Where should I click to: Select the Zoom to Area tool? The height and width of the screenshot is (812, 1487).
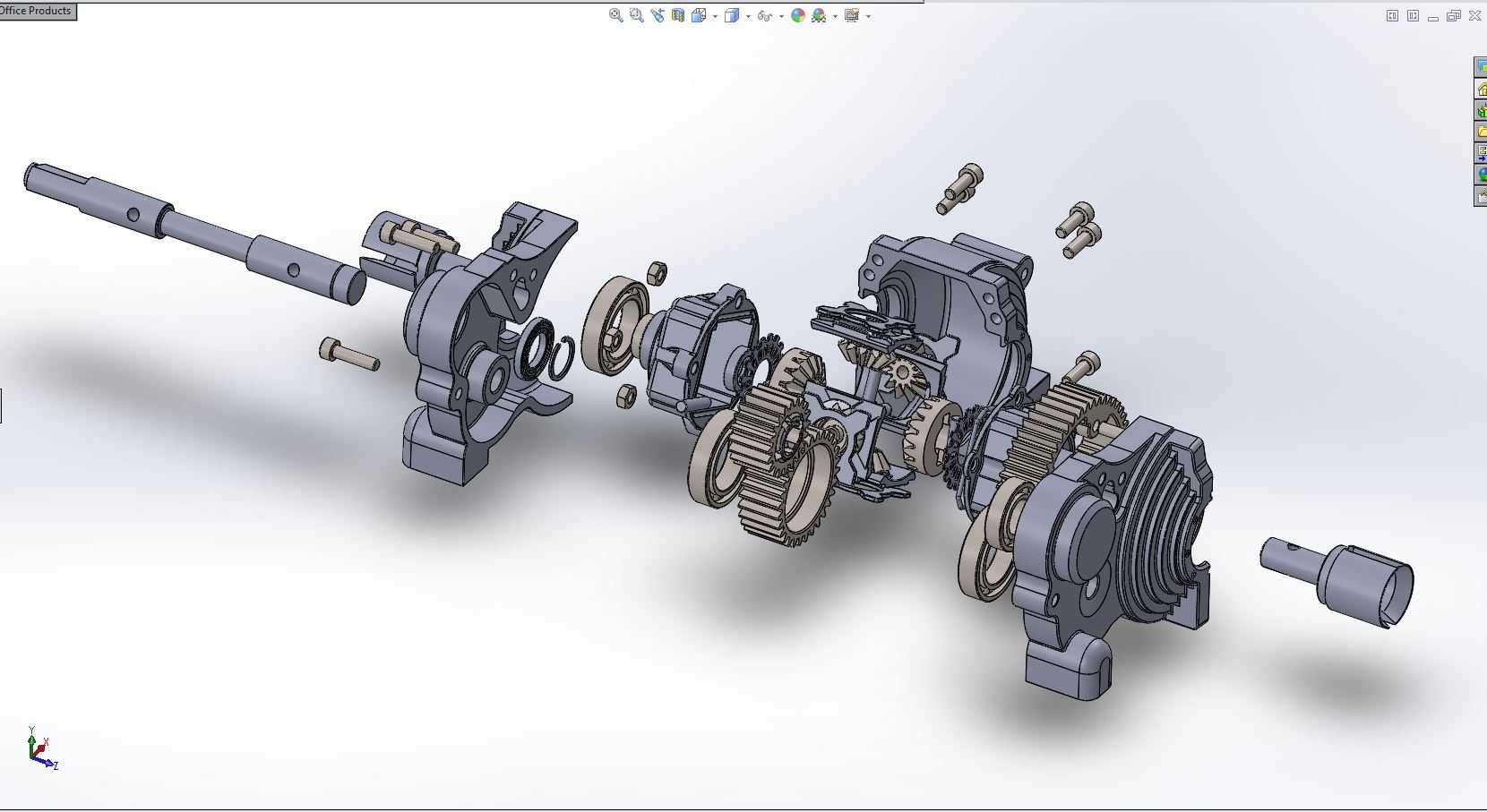click(x=637, y=15)
